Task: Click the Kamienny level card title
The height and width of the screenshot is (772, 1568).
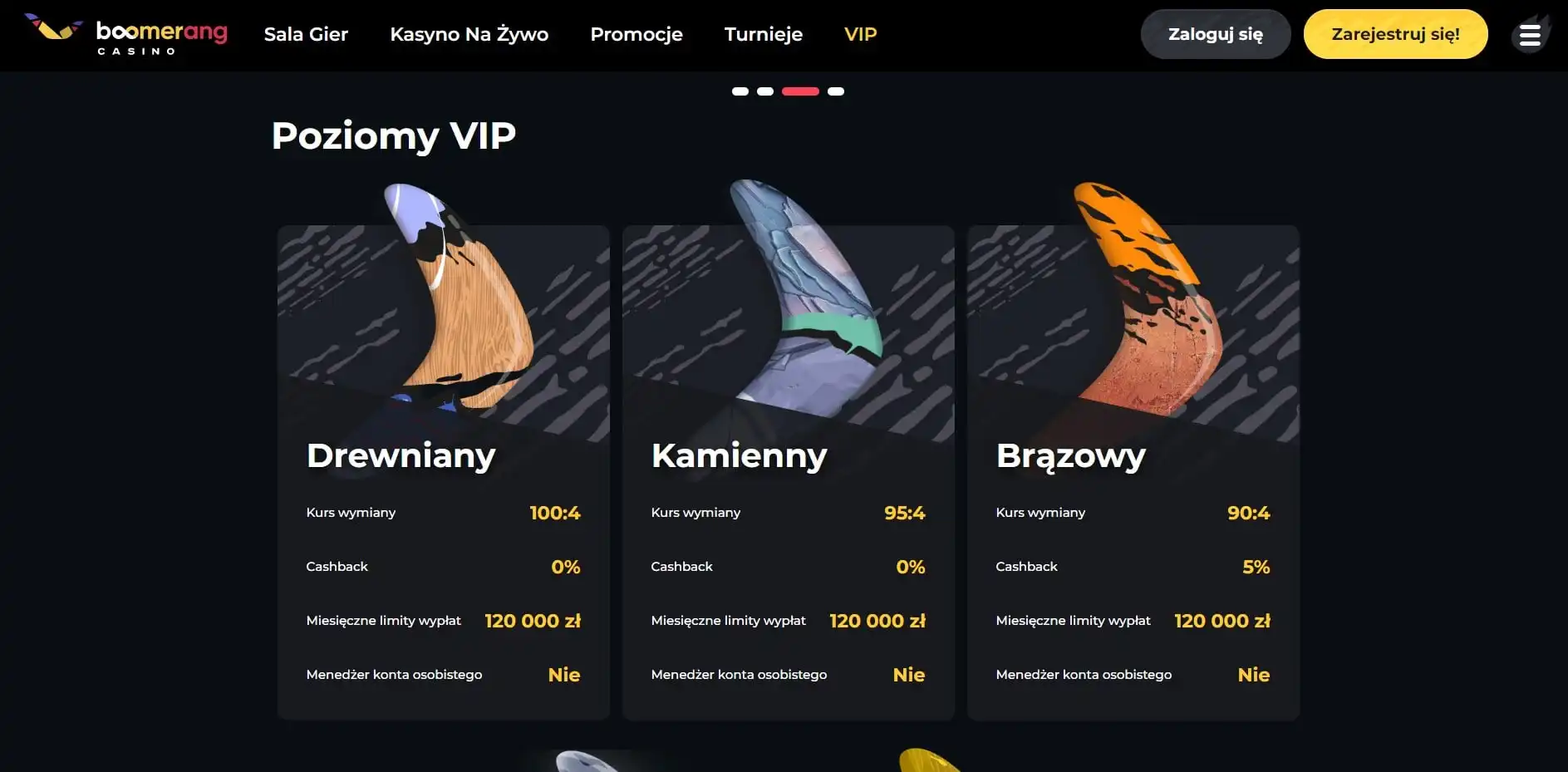Action: pyautogui.click(x=739, y=455)
